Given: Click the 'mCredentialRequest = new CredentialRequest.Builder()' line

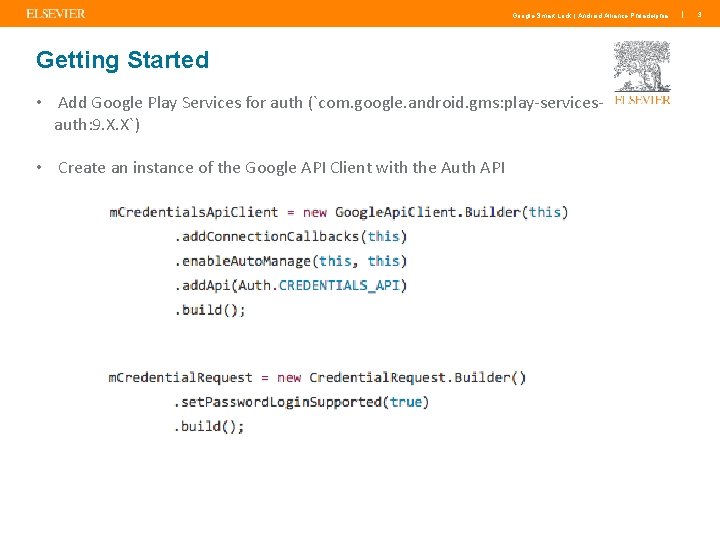Looking at the screenshot, I should coord(317,378).
